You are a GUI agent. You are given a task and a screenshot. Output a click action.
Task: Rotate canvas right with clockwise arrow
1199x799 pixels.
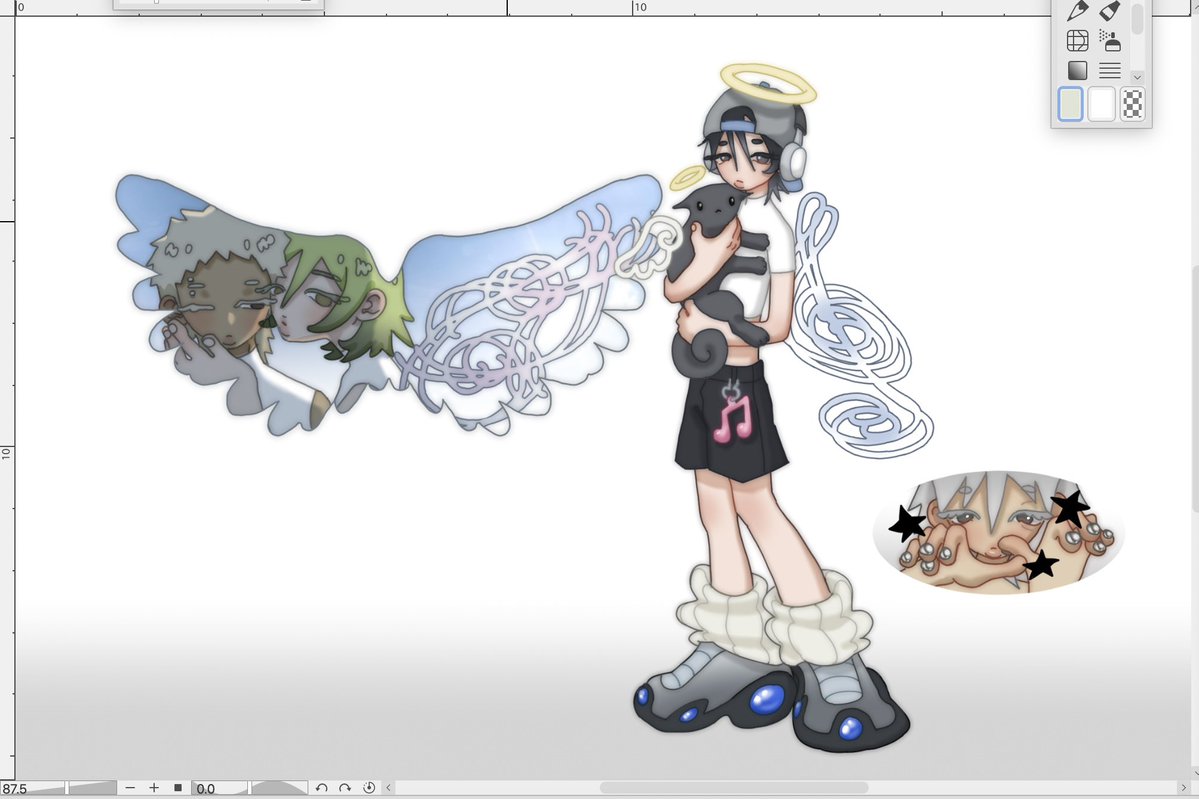(x=345, y=788)
